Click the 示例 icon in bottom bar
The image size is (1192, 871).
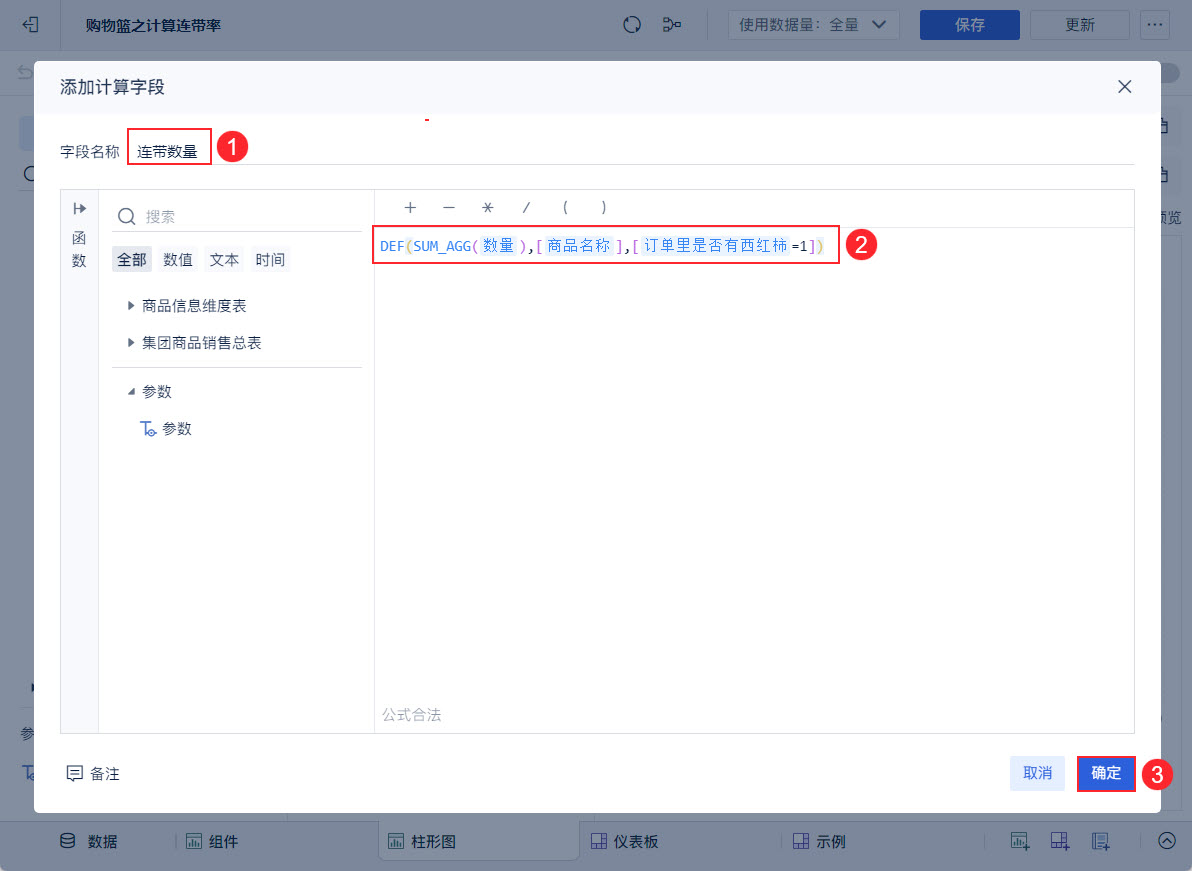coord(801,841)
